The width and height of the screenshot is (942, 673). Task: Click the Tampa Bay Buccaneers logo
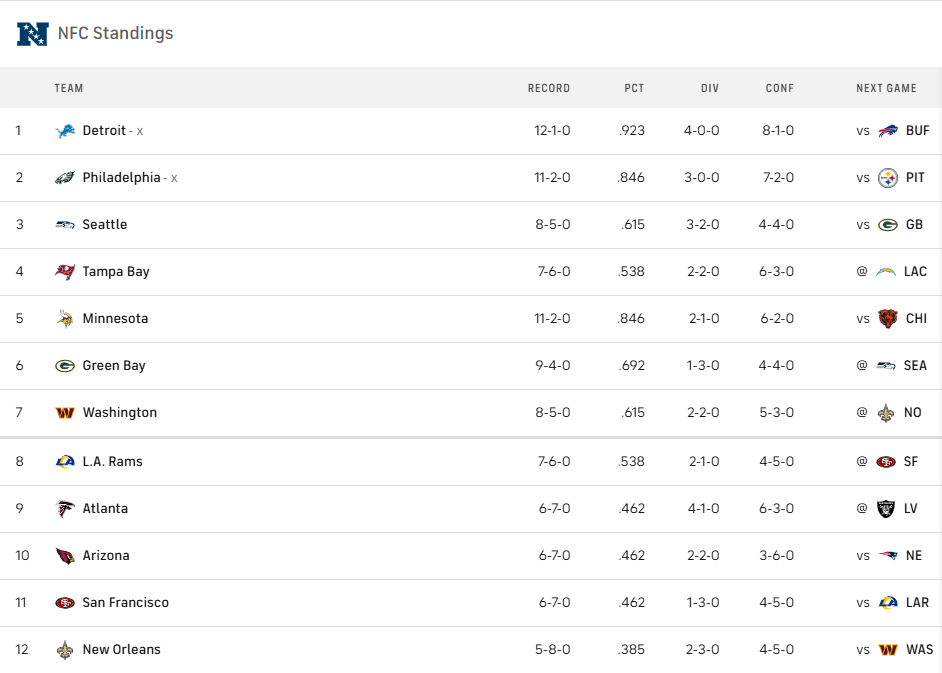point(65,272)
